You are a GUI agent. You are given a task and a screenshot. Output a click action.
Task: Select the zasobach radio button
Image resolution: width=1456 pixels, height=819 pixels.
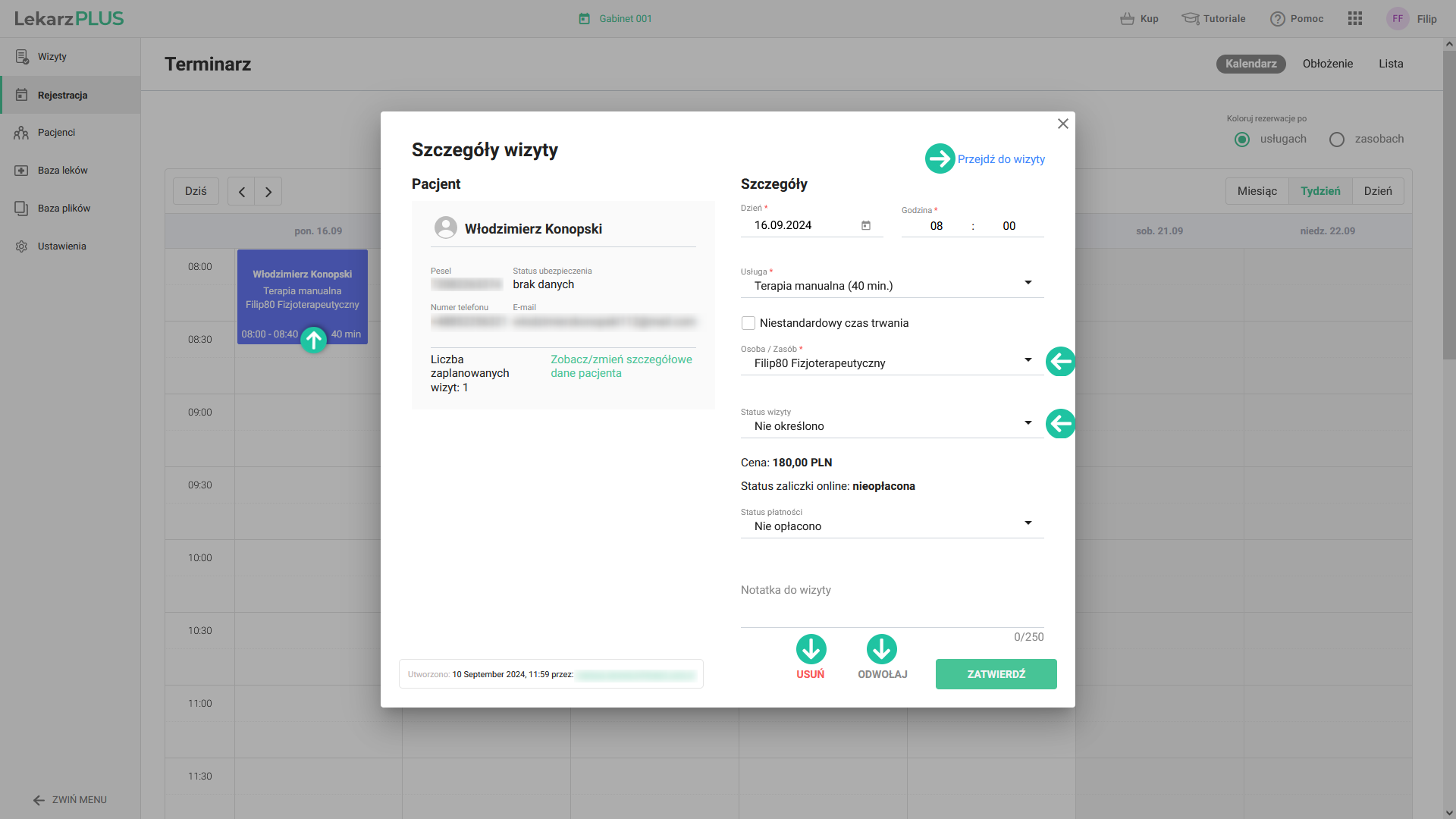[x=1337, y=140]
